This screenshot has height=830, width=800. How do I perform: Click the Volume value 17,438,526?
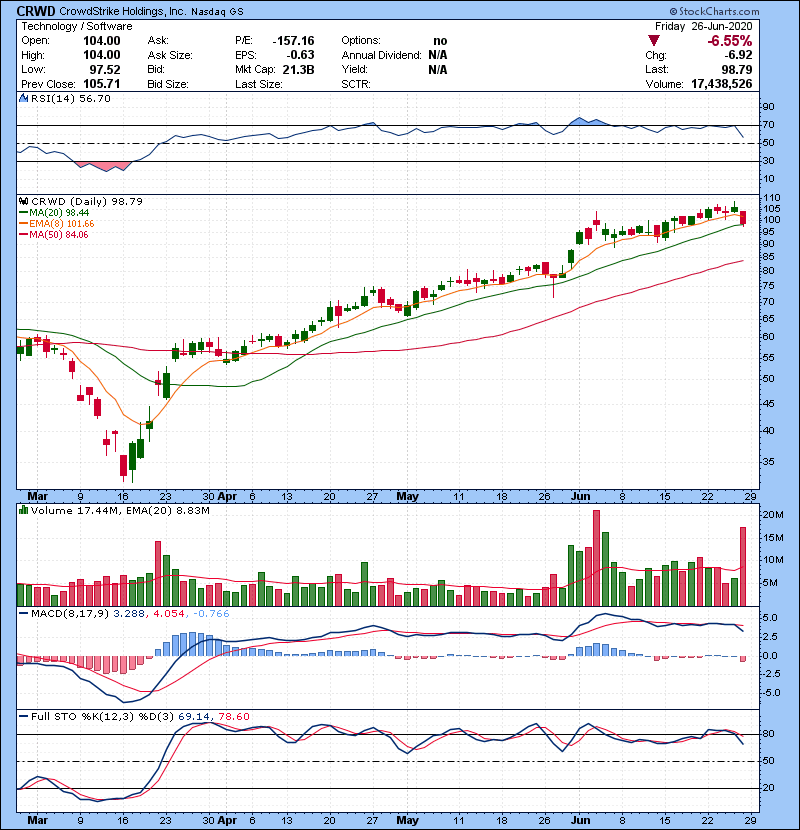click(x=722, y=84)
